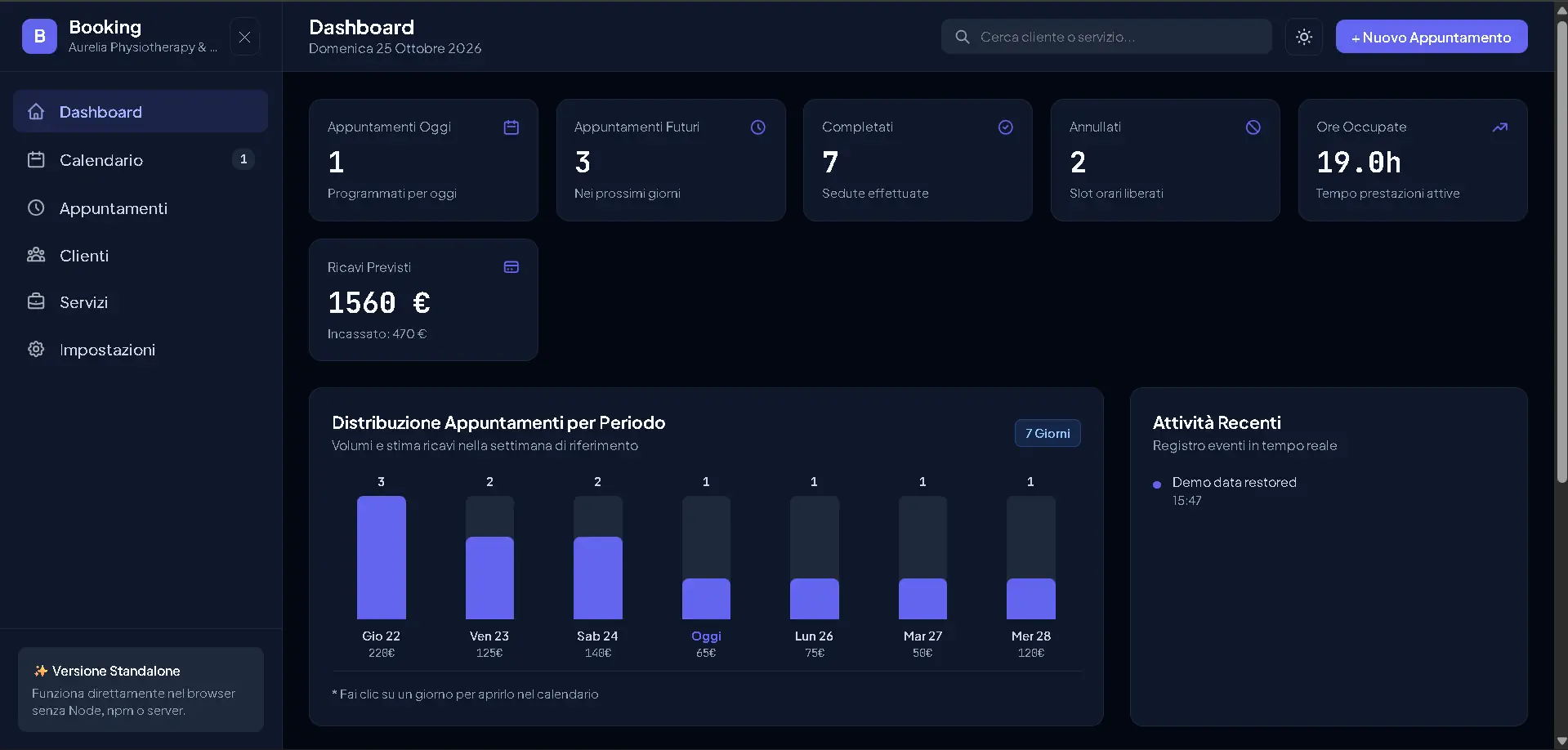Close the sidebar with the X button
The image size is (1568, 750).
tap(244, 37)
